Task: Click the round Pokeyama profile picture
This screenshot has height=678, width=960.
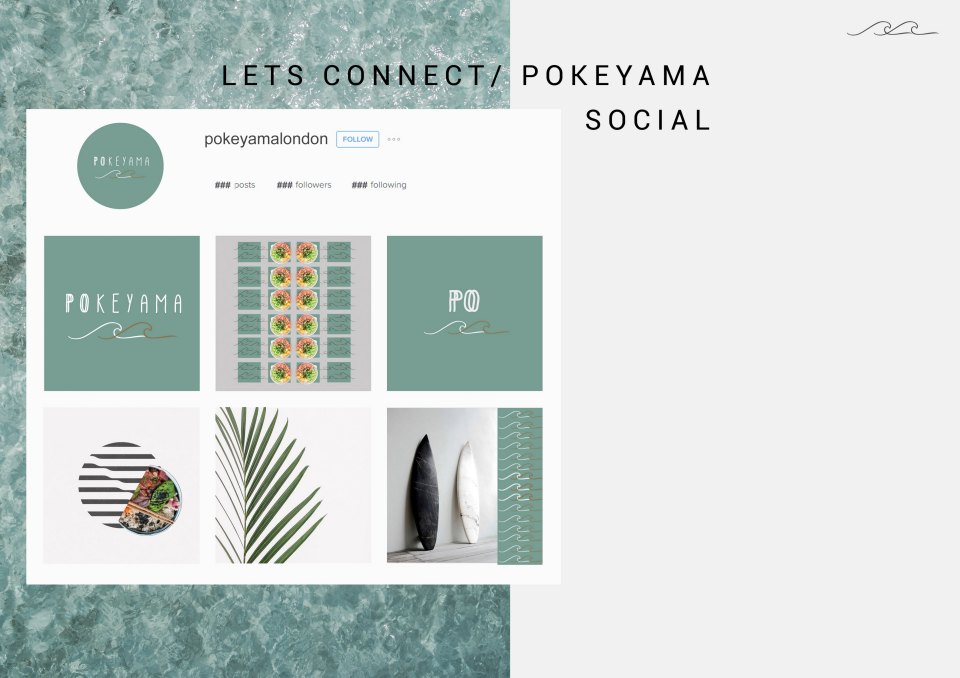Action: coord(120,166)
